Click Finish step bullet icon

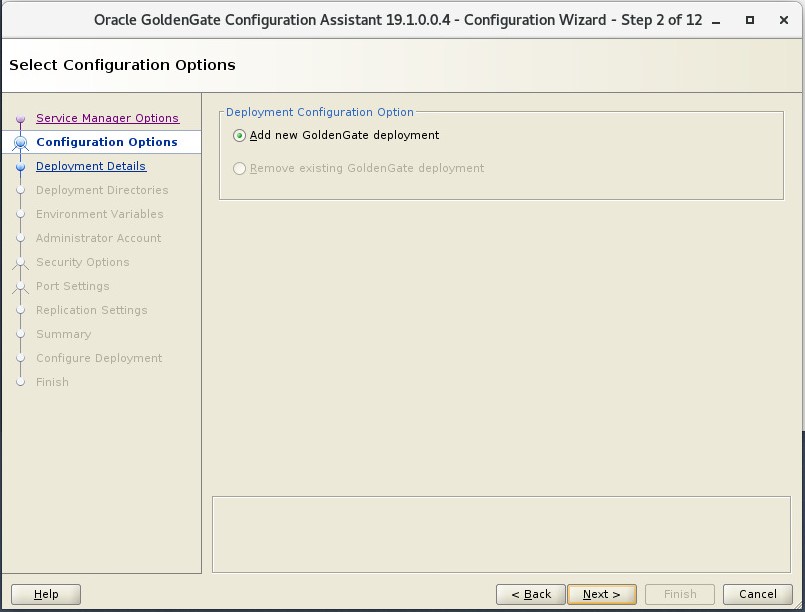(21, 382)
